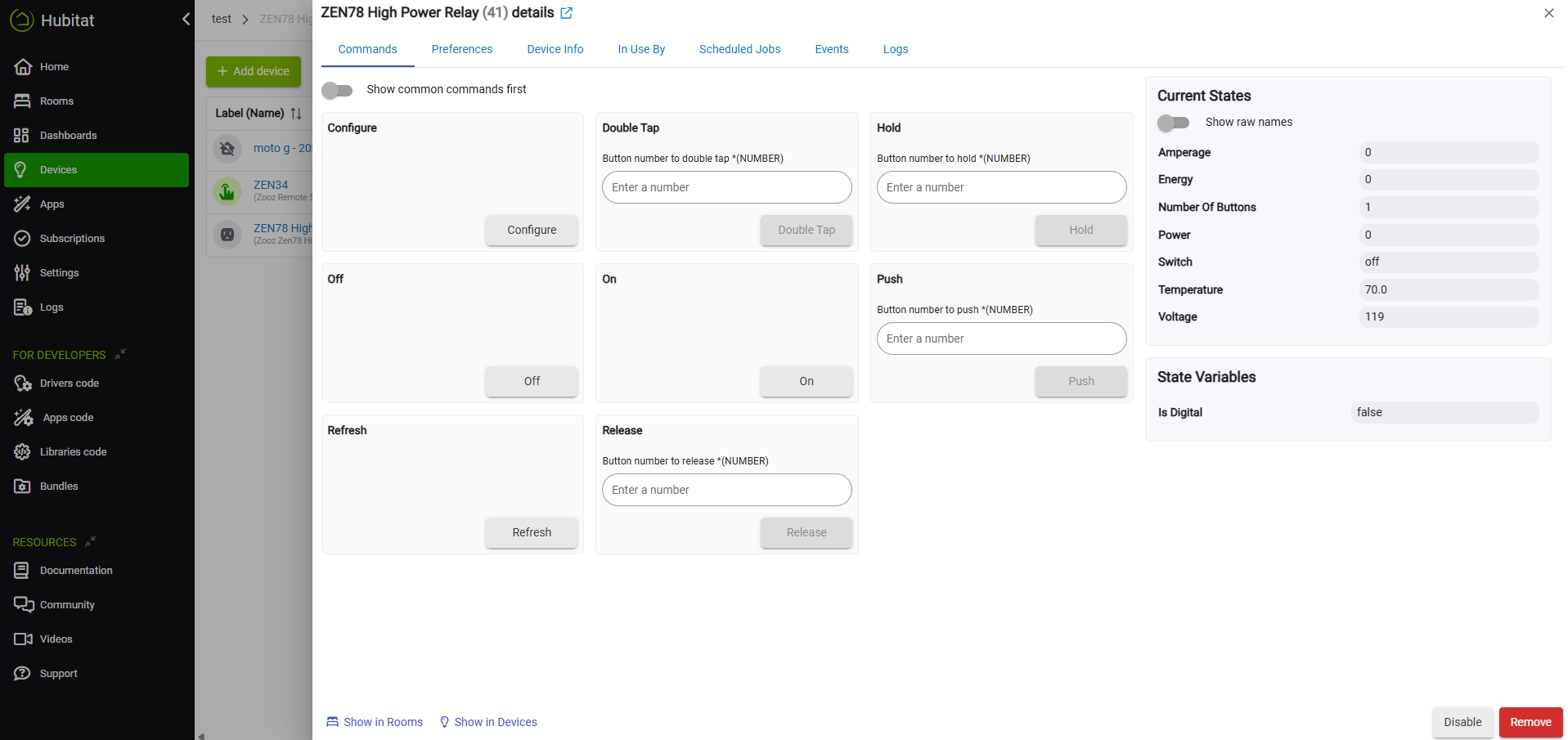Click the Show in Devices link
The width and height of the screenshot is (1568, 740).
(x=488, y=722)
